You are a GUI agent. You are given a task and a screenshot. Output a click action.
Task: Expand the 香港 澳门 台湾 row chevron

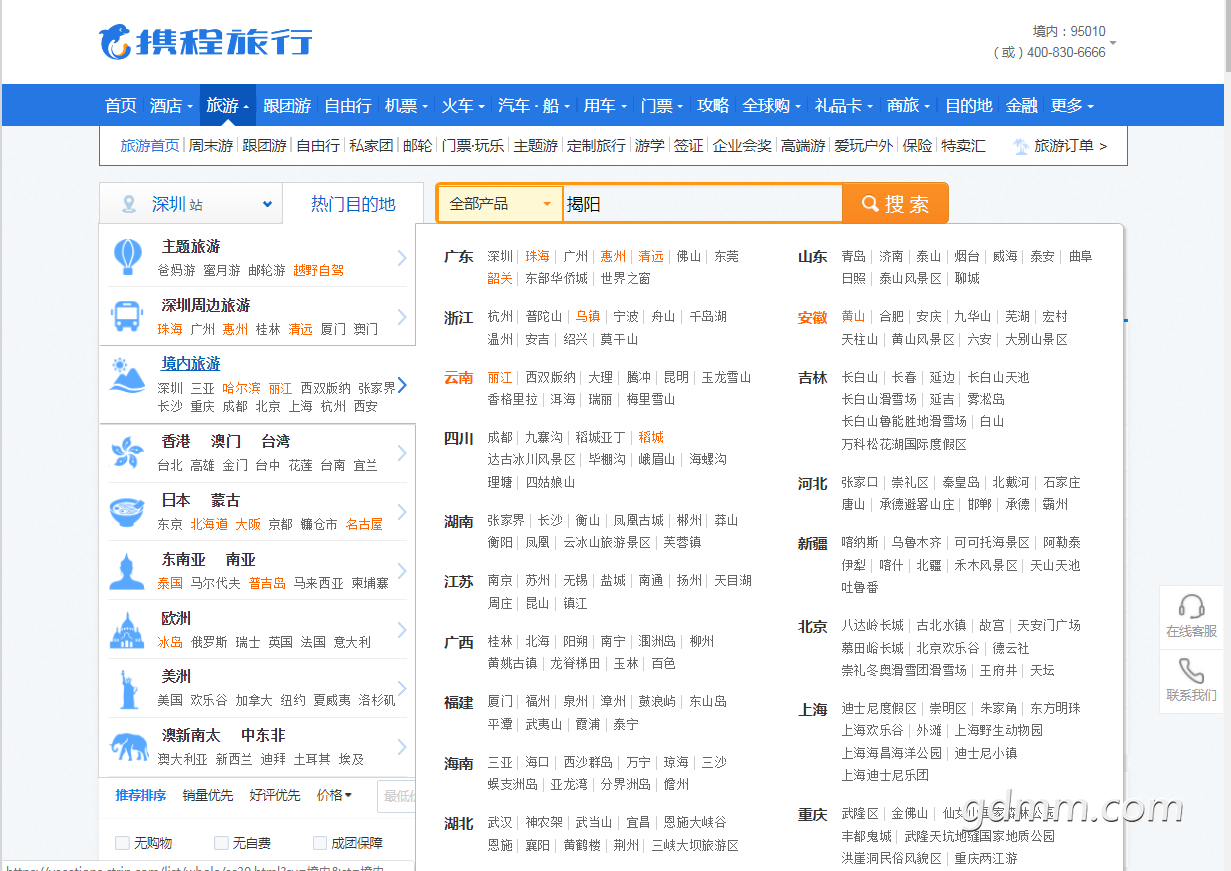click(401, 453)
